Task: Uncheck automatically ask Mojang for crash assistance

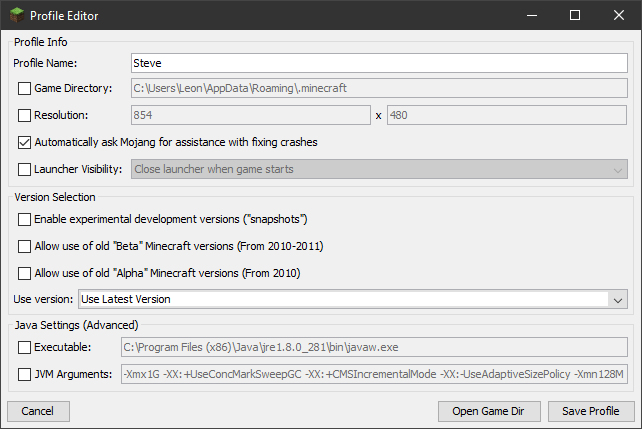Action: click(x=25, y=143)
